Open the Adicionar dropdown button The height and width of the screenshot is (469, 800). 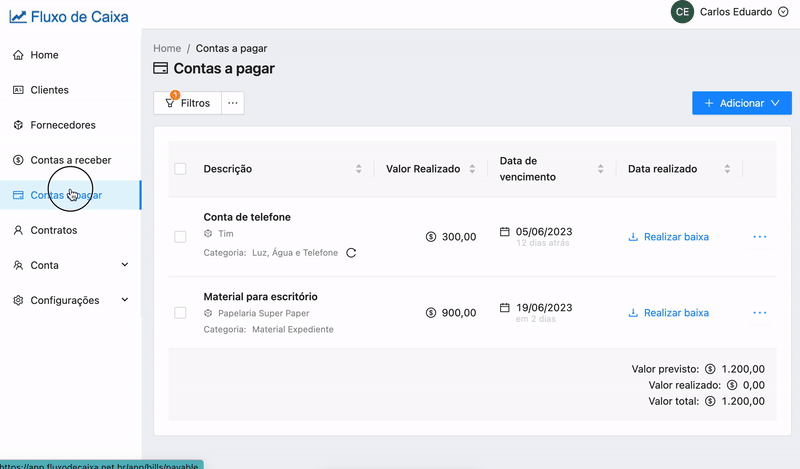coord(742,103)
